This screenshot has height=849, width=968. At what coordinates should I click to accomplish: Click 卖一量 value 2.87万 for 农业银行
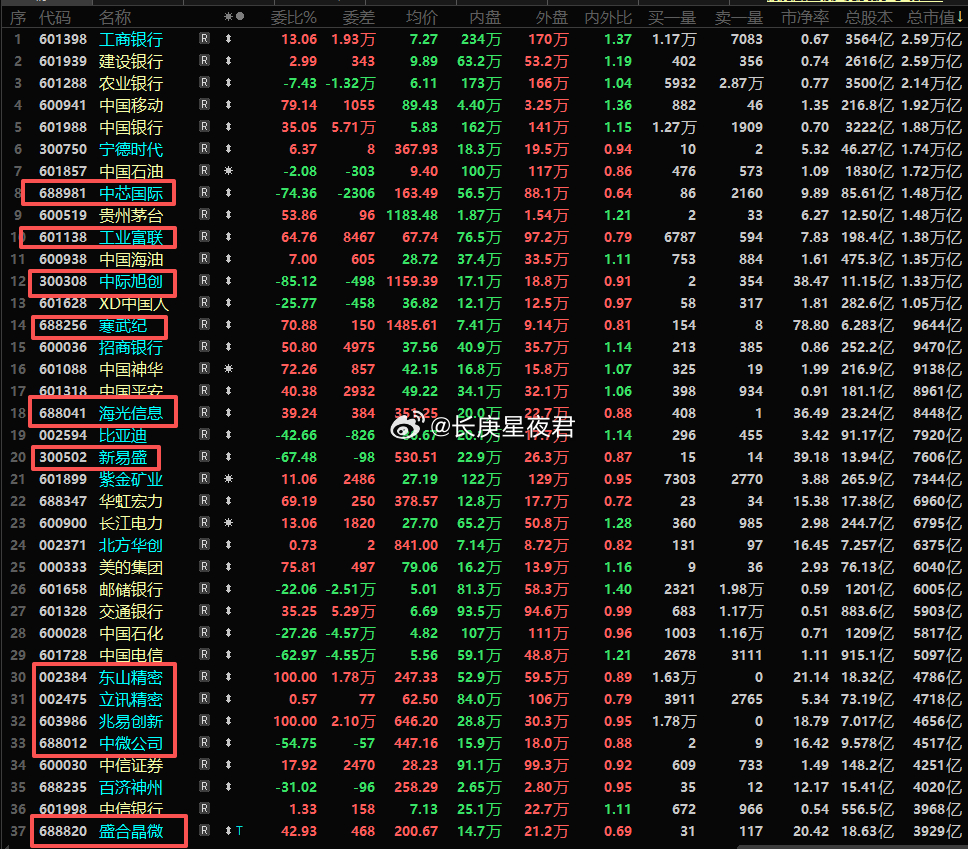click(x=741, y=83)
